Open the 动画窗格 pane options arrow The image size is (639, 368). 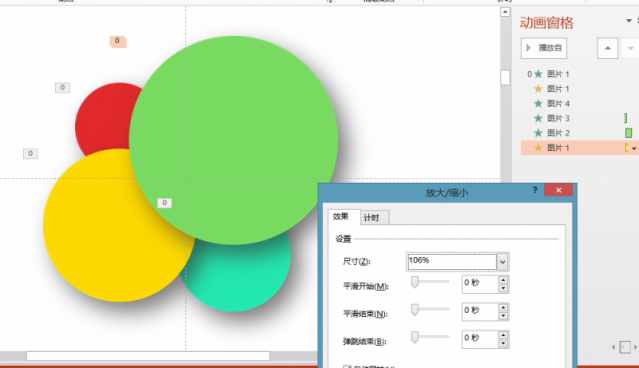629,21
